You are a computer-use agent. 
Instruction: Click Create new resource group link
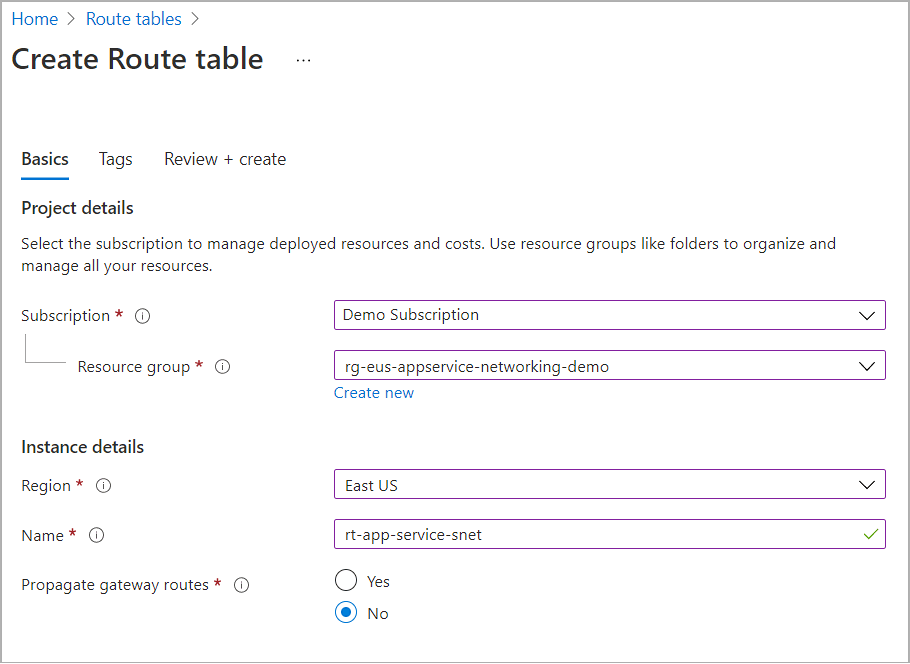pyautogui.click(x=374, y=393)
